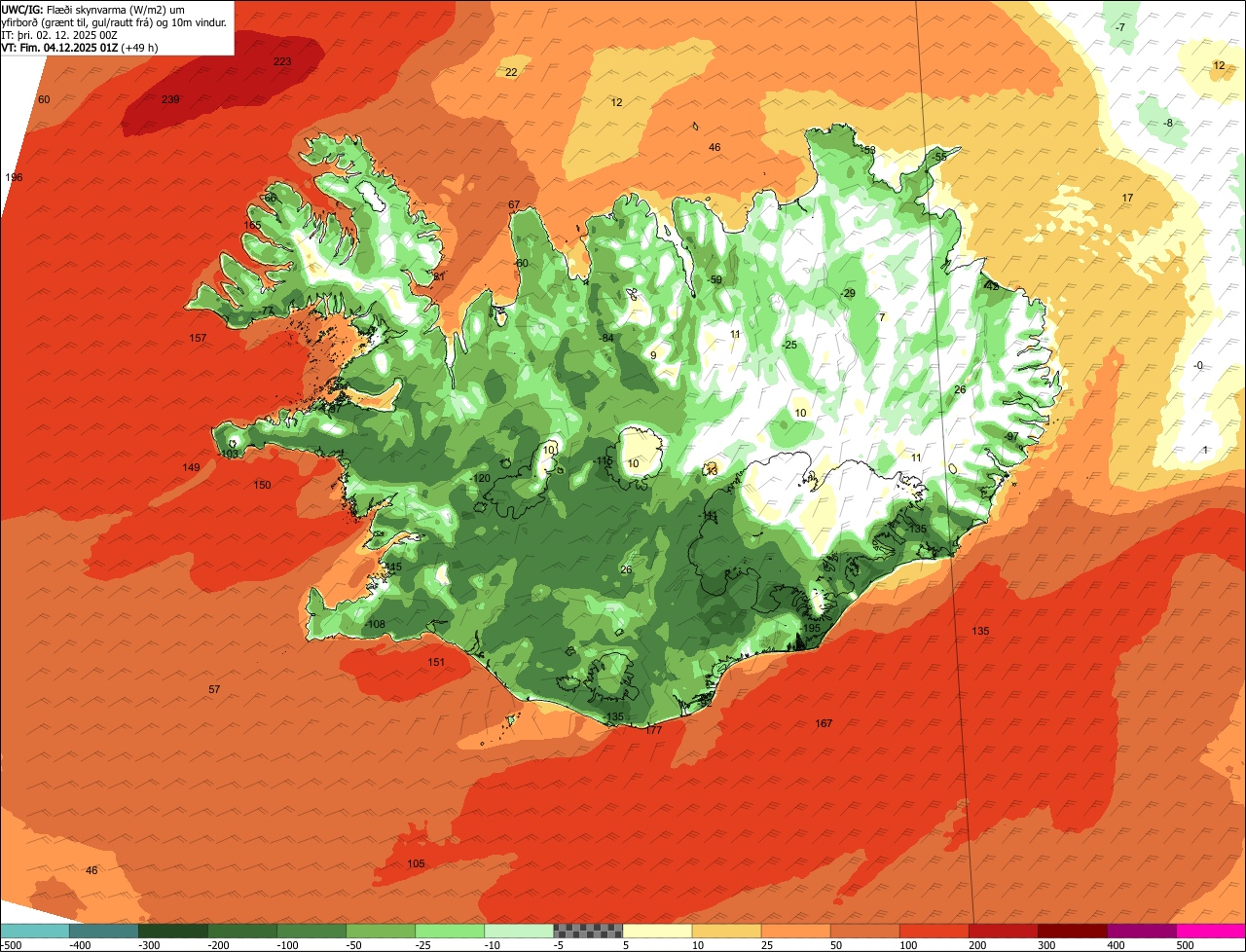This screenshot has height=952, width=1246.
Task: Pick the purple 400 to 500 legend swatch
Action: click(1141, 932)
